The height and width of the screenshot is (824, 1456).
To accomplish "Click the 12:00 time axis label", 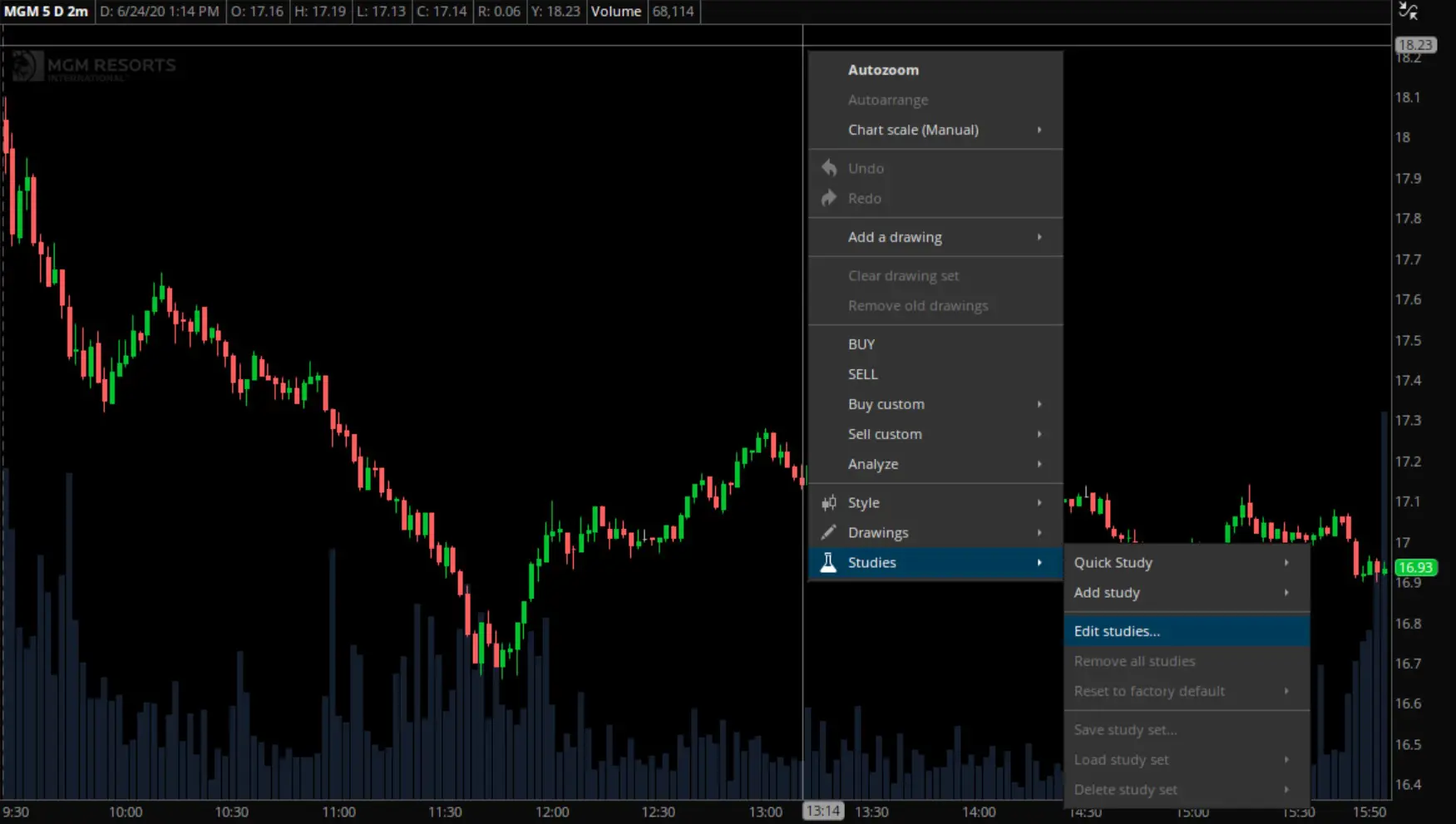I will pyautogui.click(x=552, y=812).
